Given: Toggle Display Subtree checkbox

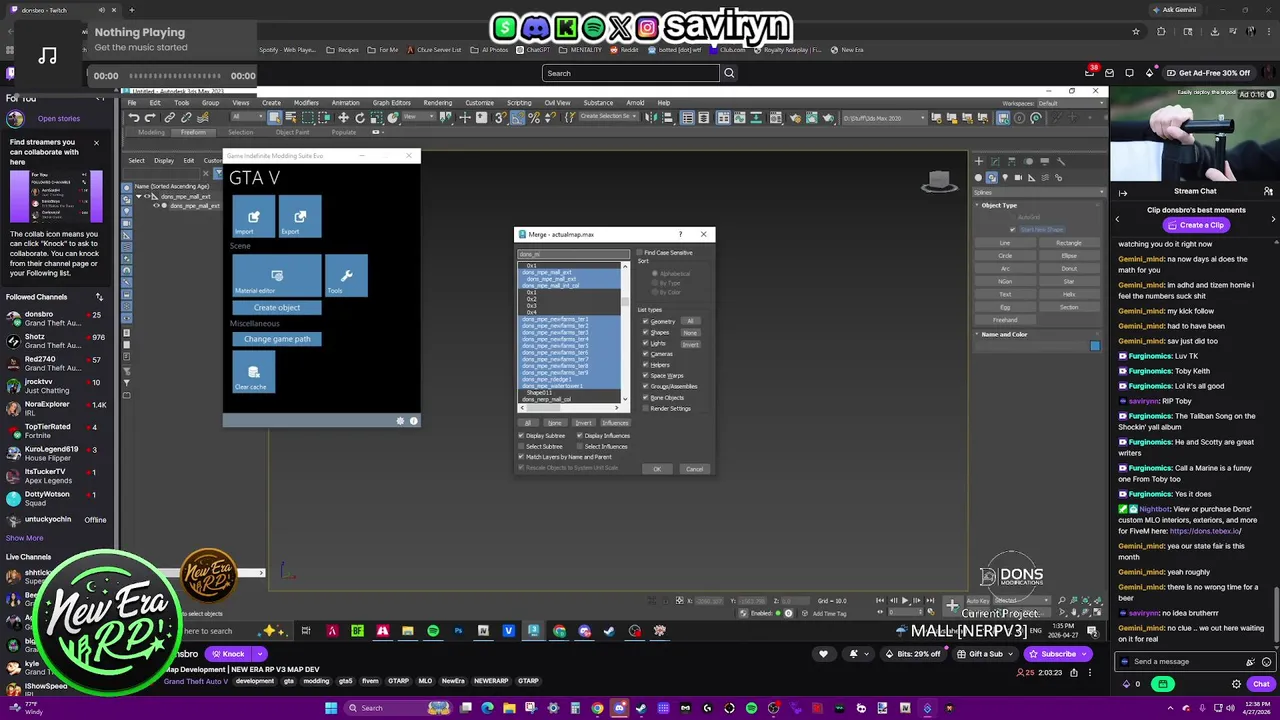Looking at the screenshot, I should tap(521, 436).
